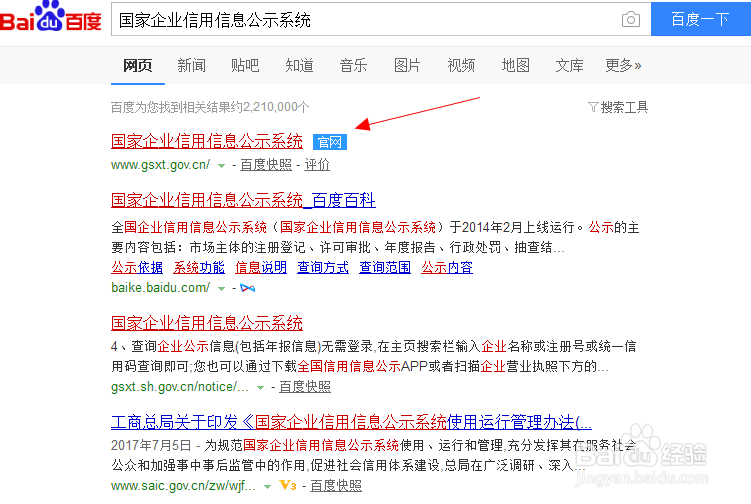Click the 评价 link

click(317, 165)
